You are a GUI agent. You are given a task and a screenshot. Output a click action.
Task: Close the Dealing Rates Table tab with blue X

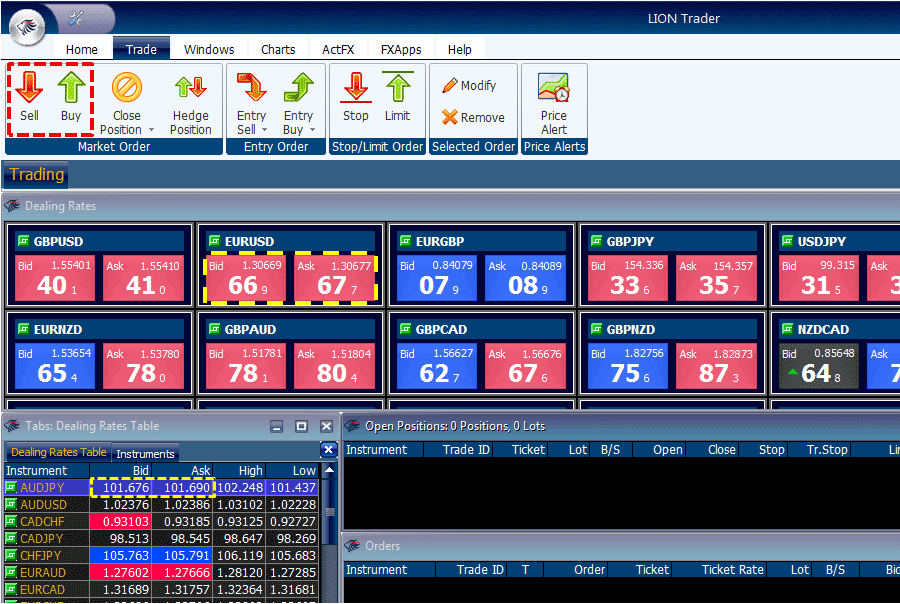click(x=328, y=450)
